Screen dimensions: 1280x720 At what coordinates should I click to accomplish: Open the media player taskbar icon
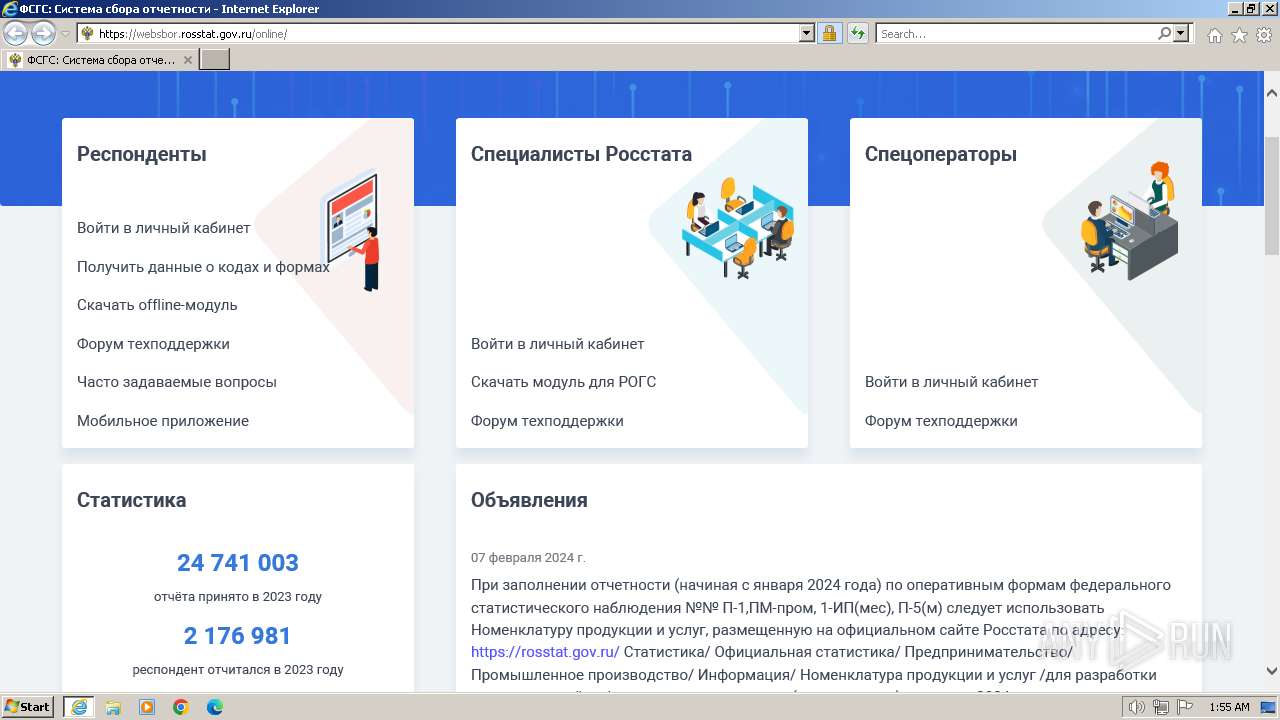click(147, 707)
